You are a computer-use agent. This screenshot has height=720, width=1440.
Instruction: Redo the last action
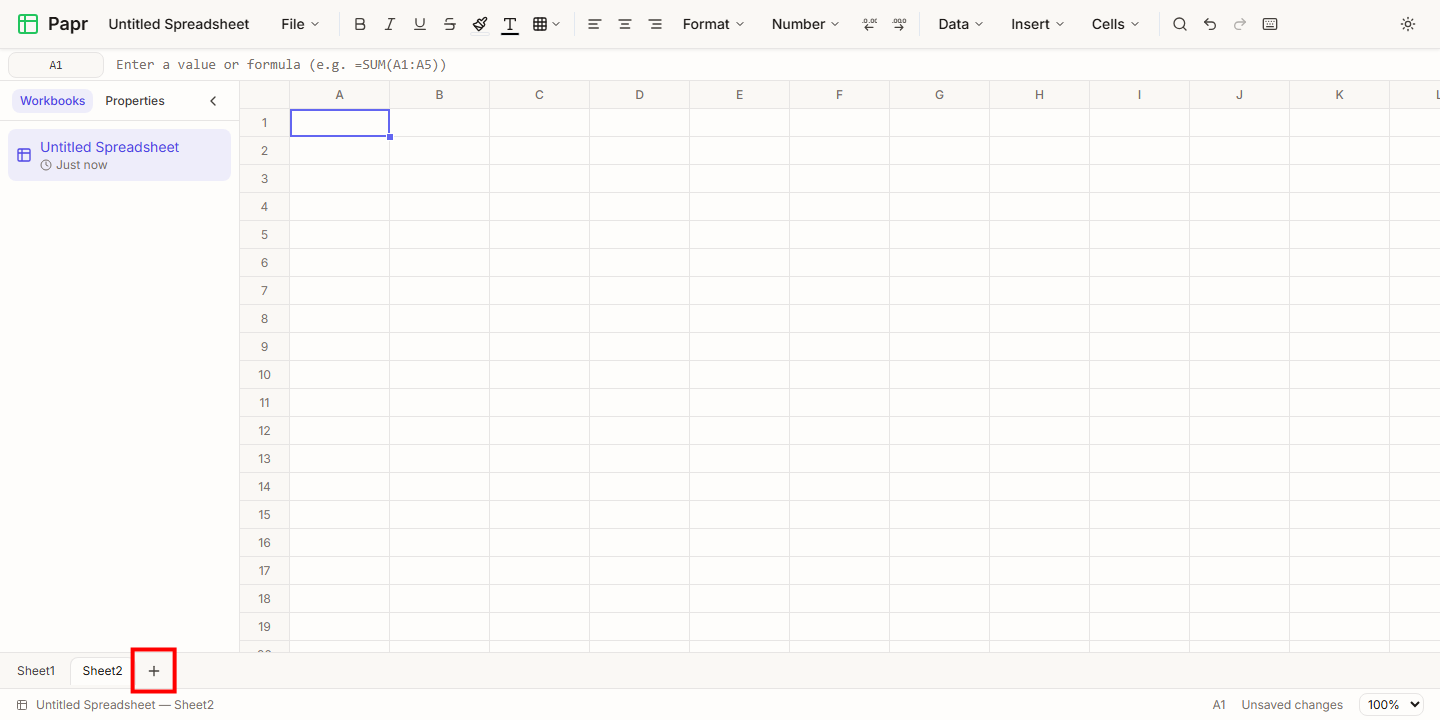point(1240,24)
